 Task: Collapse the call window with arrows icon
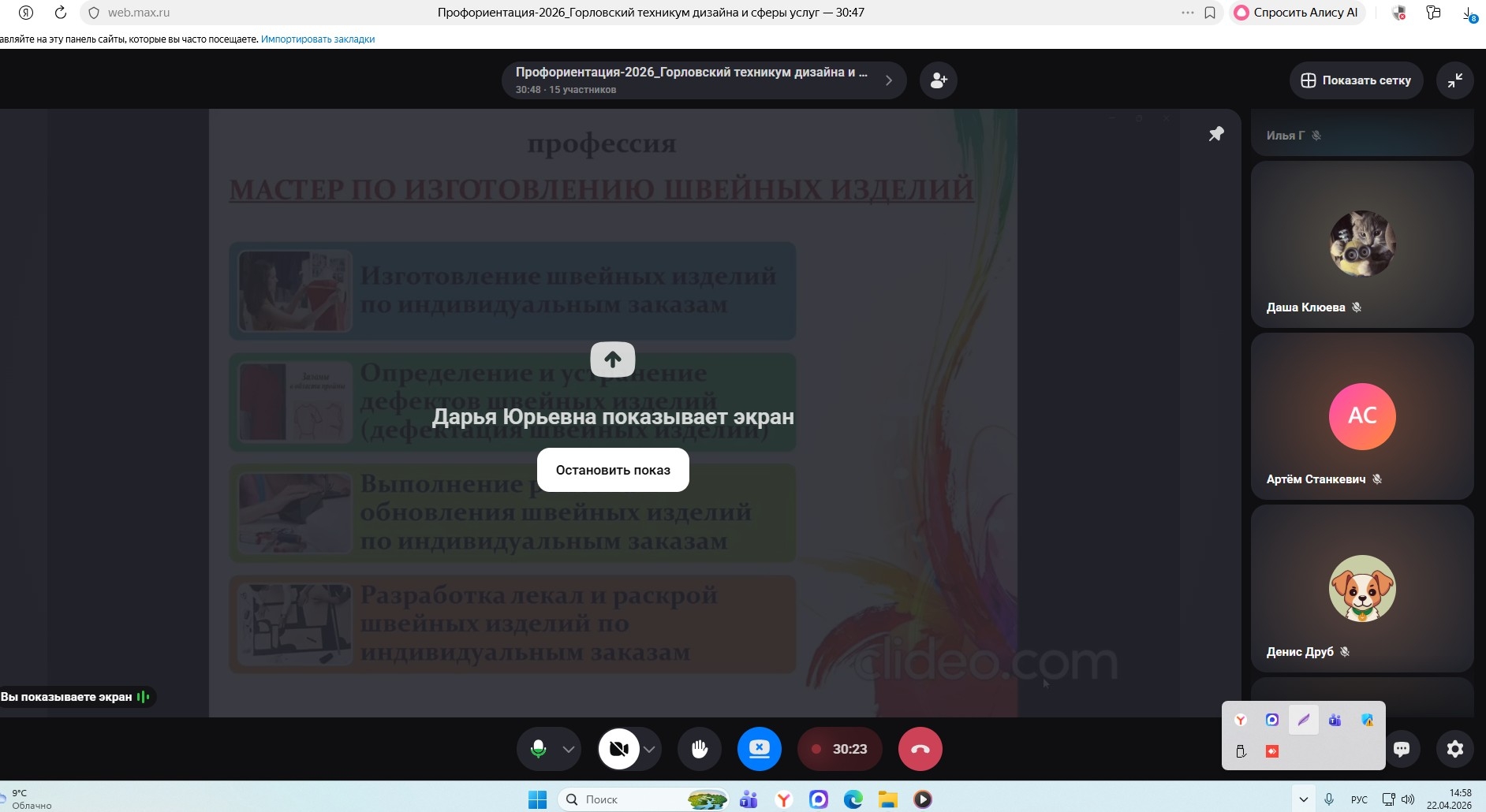pos(1455,80)
